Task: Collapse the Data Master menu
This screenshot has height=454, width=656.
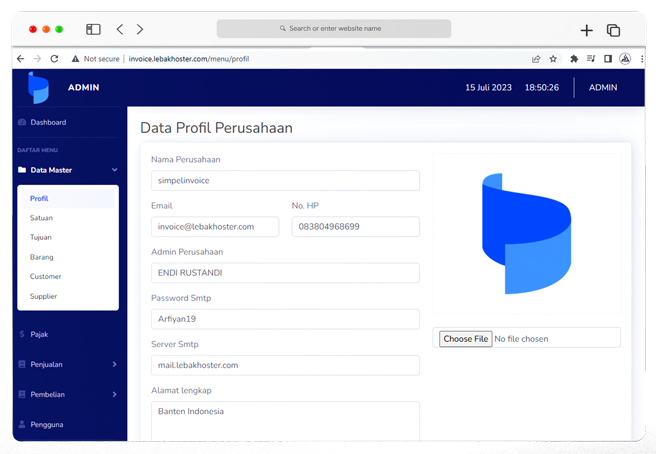Action: coord(114,170)
